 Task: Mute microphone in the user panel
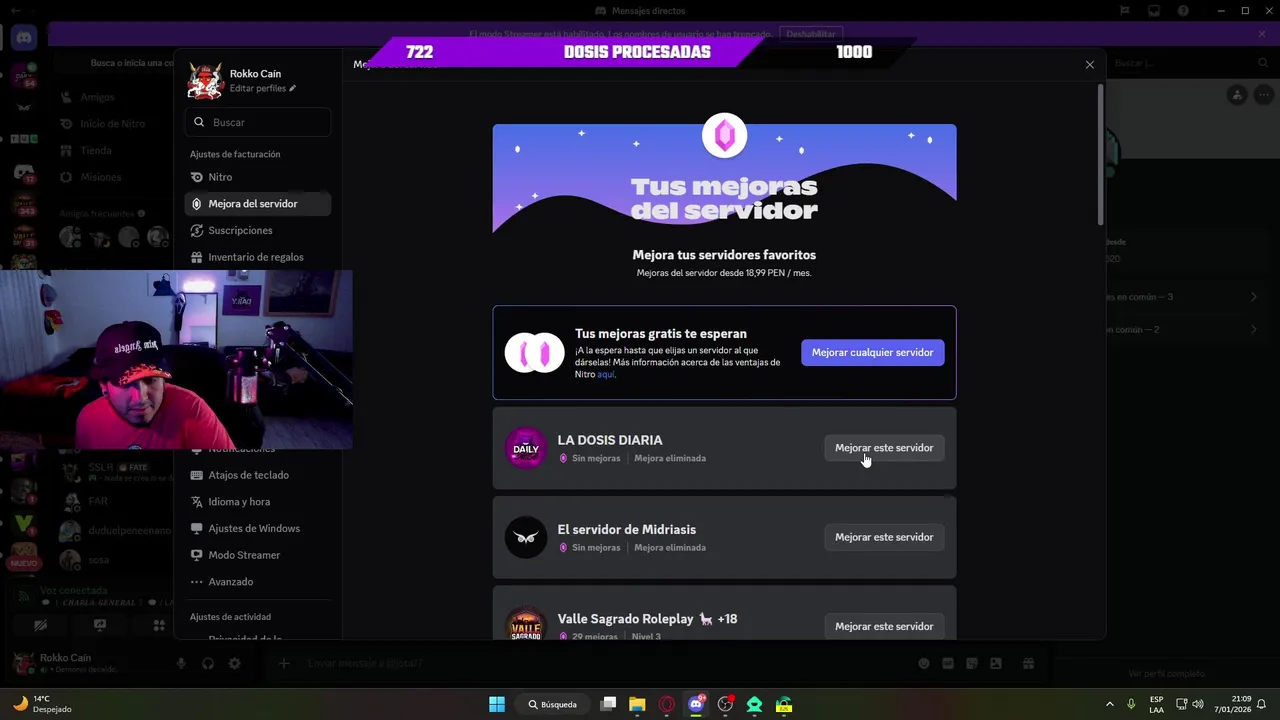pyautogui.click(x=181, y=663)
